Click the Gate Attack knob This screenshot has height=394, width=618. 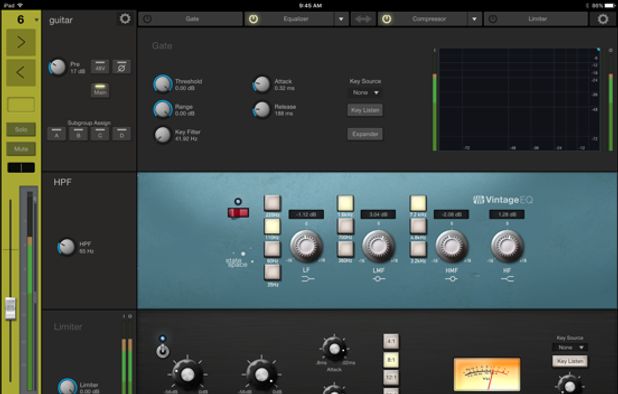point(262,84)
